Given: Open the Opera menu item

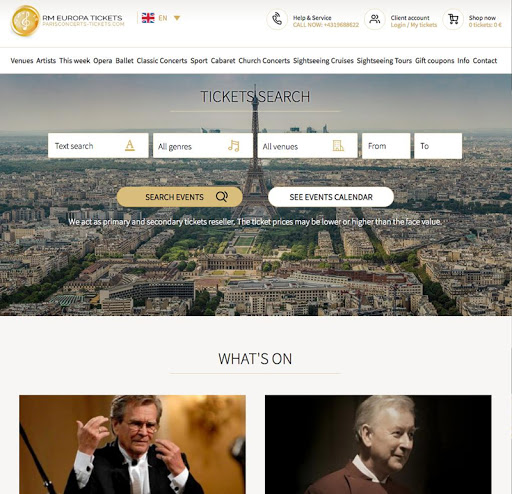Looking at the screenshot, I should pyautogui.click(x=103, y=61).
